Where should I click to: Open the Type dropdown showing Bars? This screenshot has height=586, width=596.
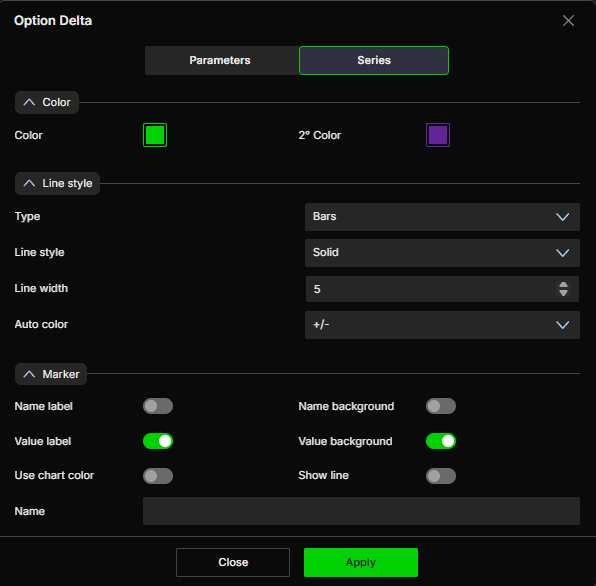click(442, 217)
